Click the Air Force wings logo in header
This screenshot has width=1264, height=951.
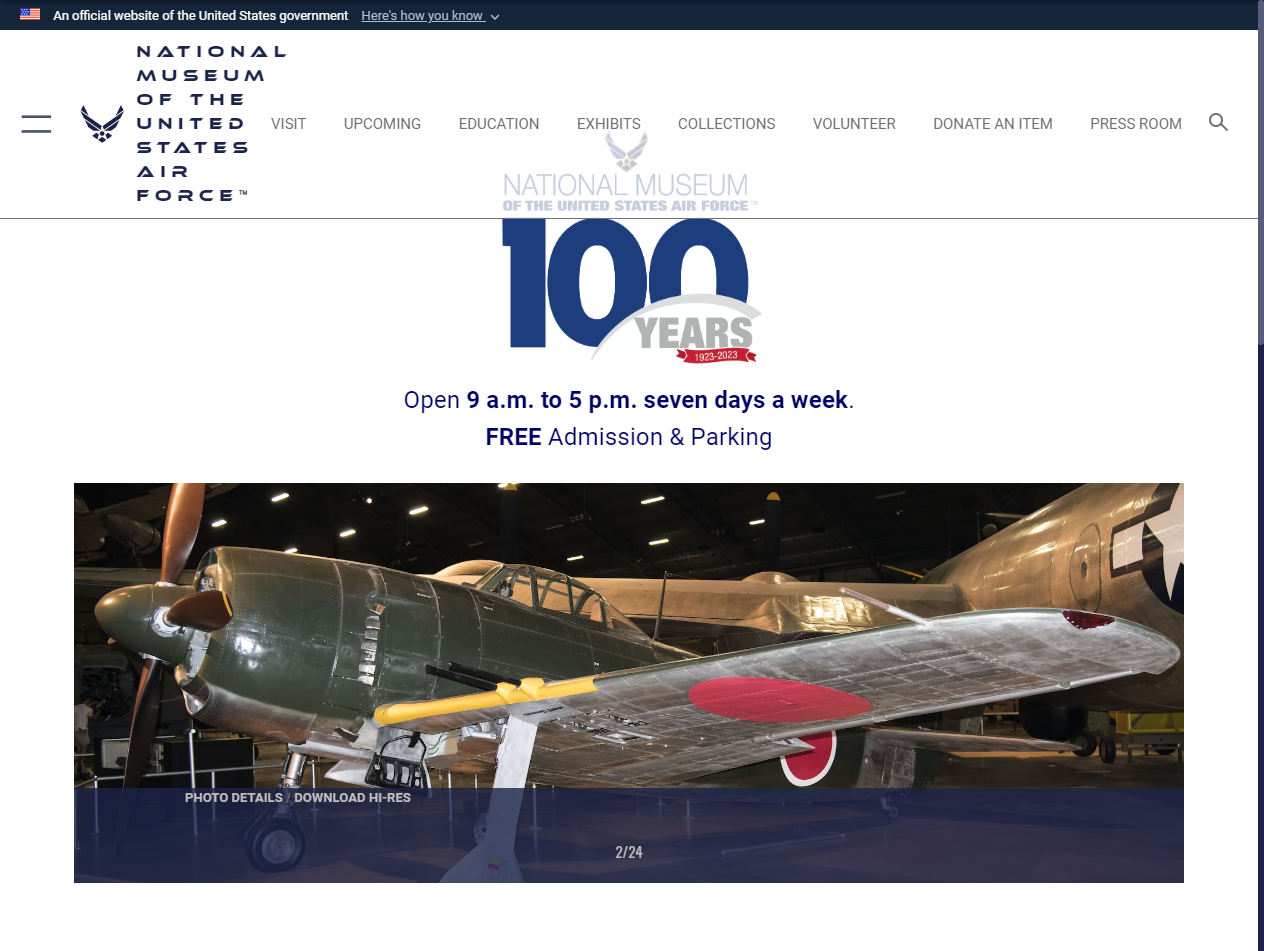pos(102,124)
